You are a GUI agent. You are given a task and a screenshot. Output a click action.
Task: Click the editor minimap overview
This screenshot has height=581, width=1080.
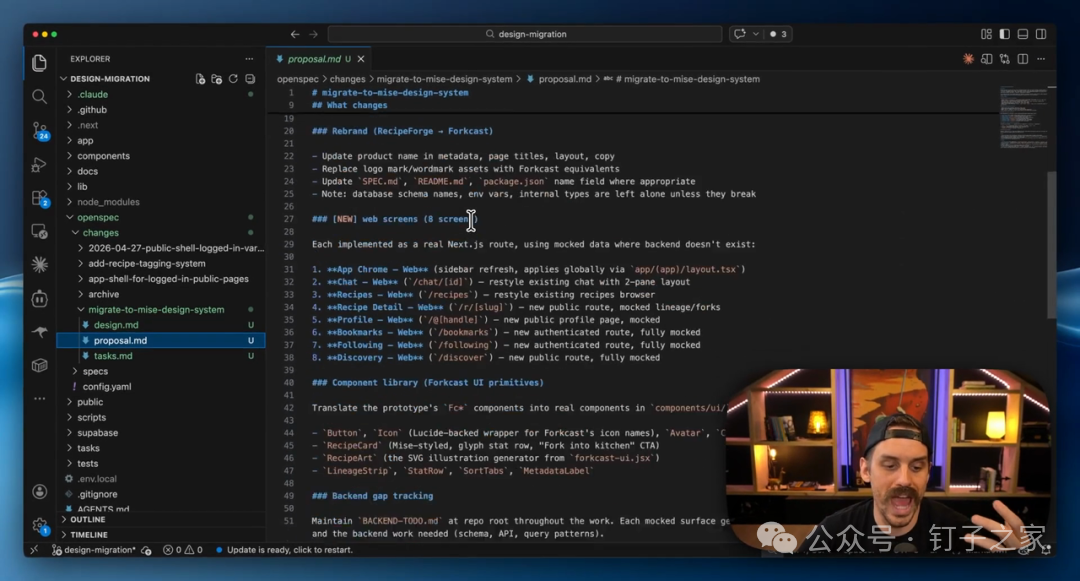click(1023, 117)
